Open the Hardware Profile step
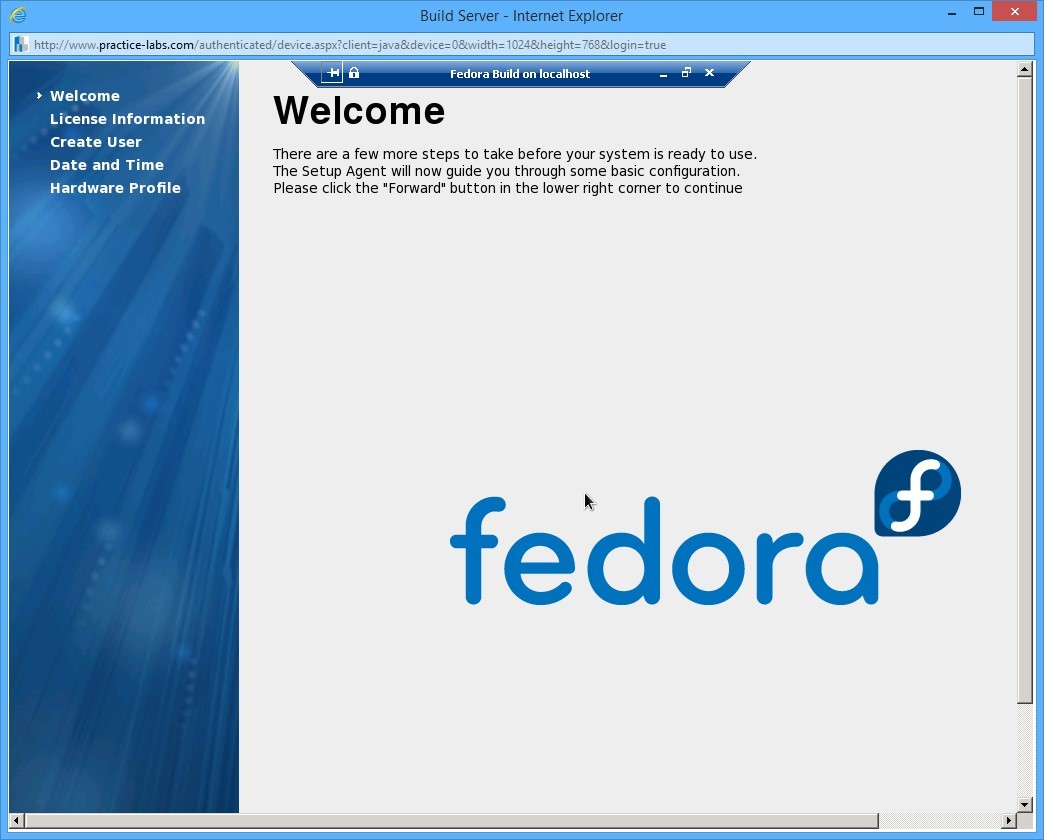Viewport: 1044px width, 840px height. pos(115,188)
